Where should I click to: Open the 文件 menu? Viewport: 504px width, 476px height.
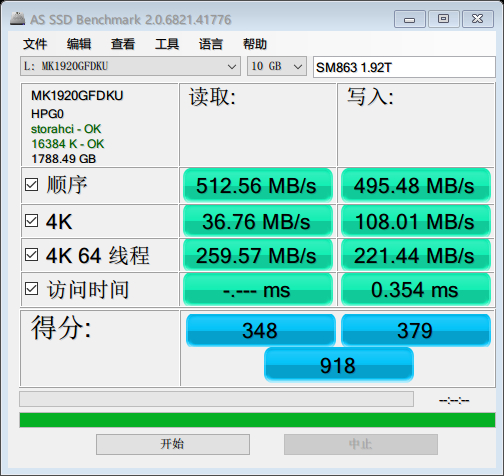tap(35, 44)
